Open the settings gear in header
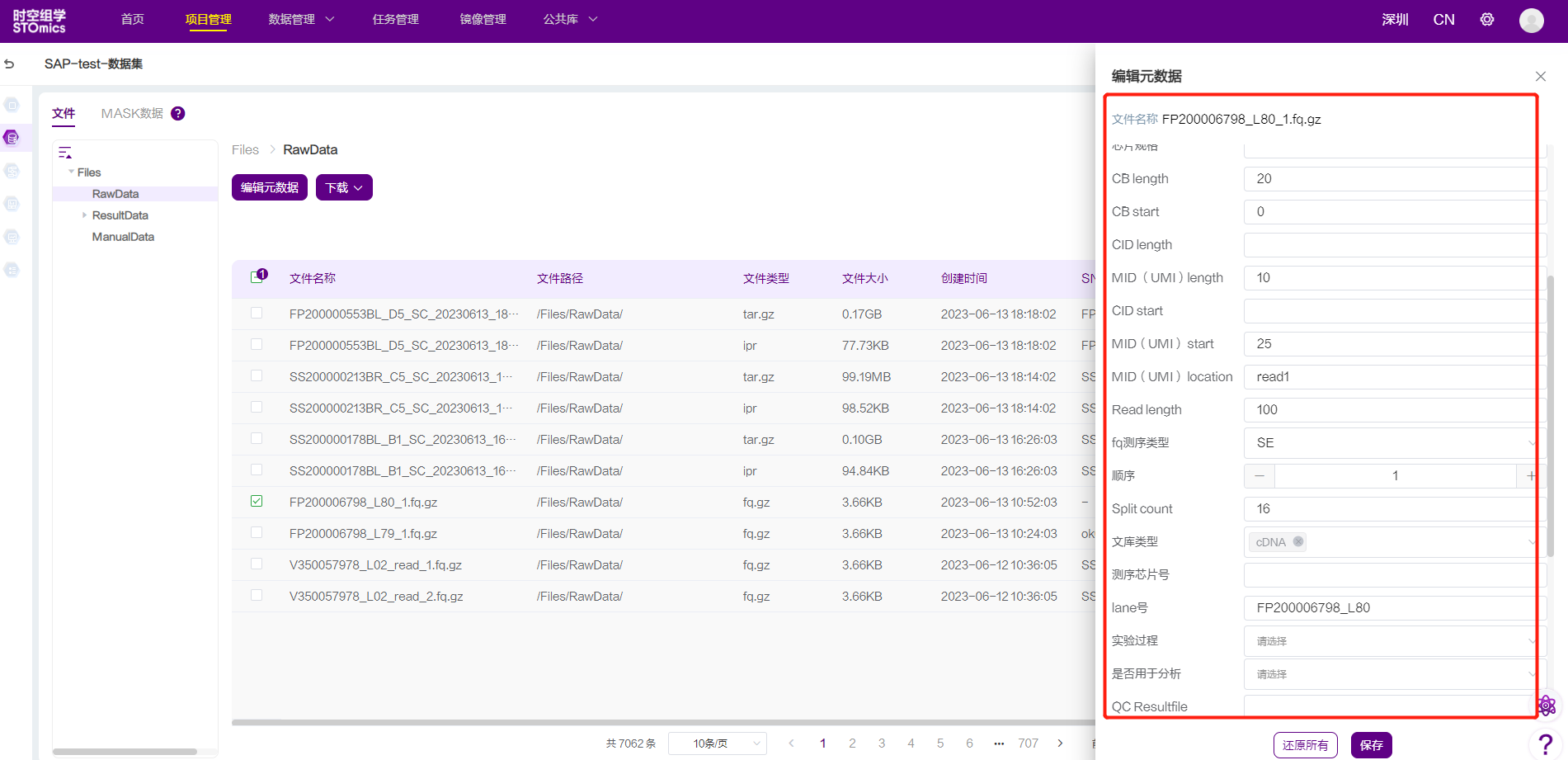 pyautogui.click(x=1486, y=20)
